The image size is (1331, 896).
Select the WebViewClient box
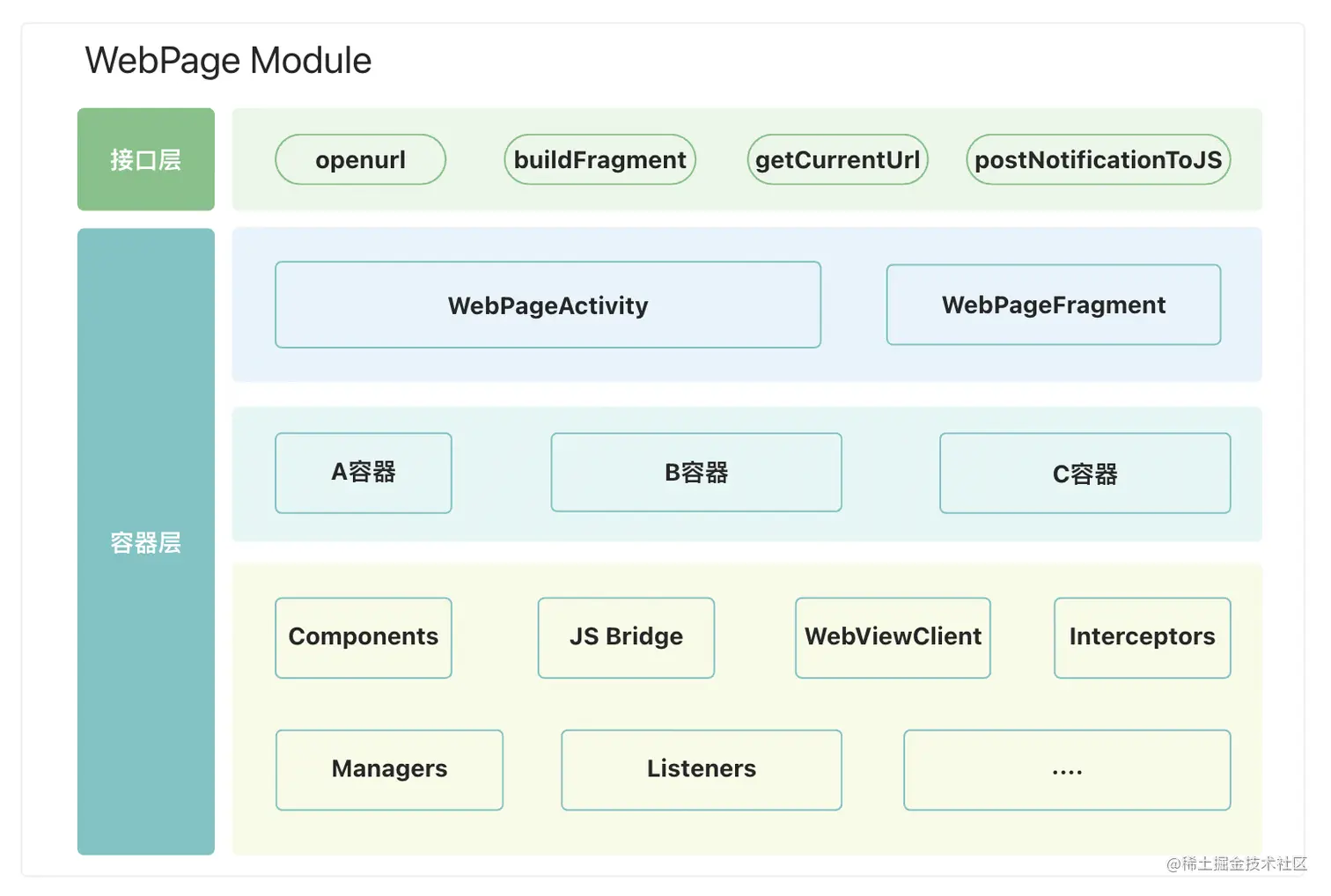pyautogui.click(x=893, y=637)
